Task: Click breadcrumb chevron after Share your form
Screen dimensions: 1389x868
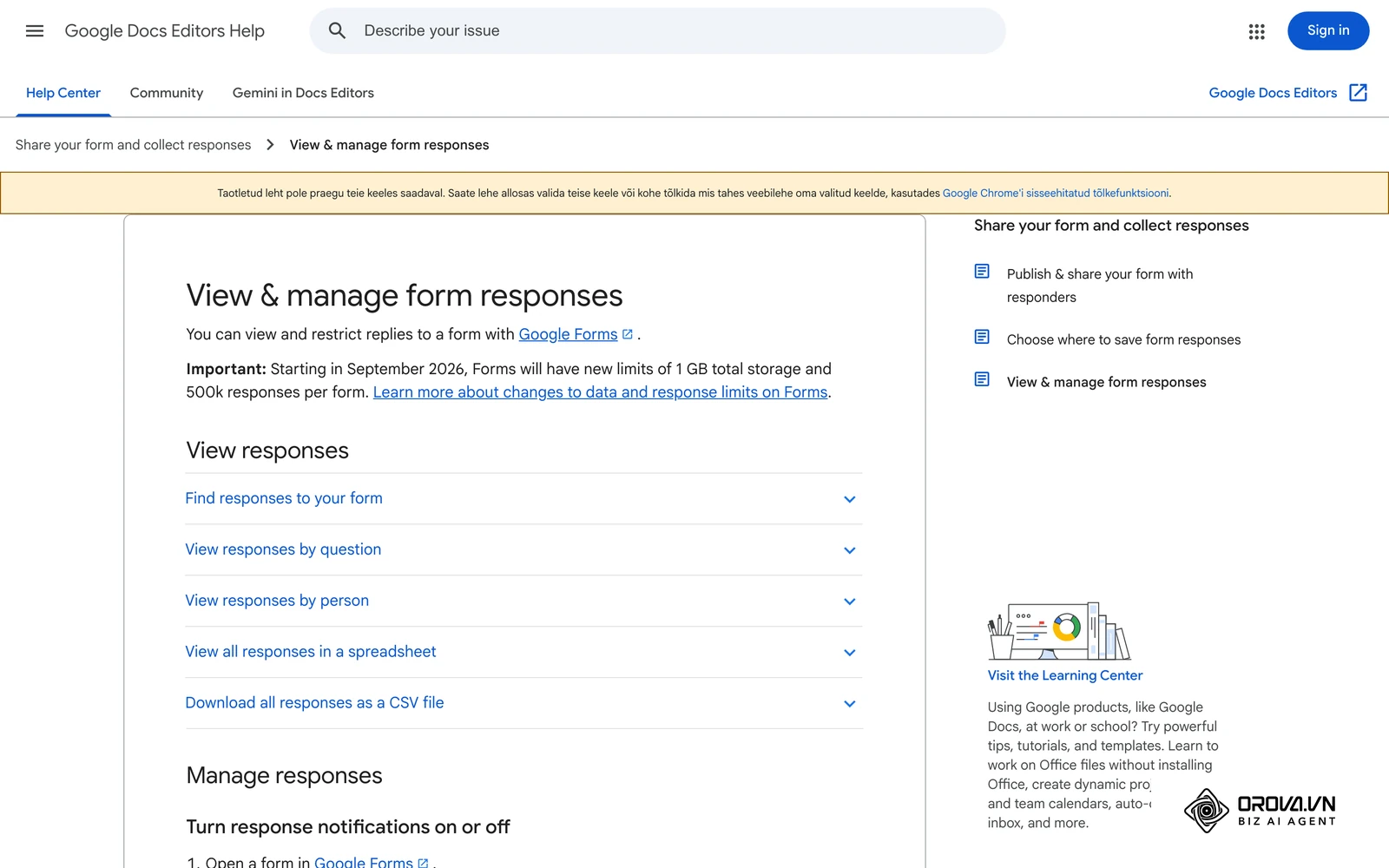Action: click(270, 145)
